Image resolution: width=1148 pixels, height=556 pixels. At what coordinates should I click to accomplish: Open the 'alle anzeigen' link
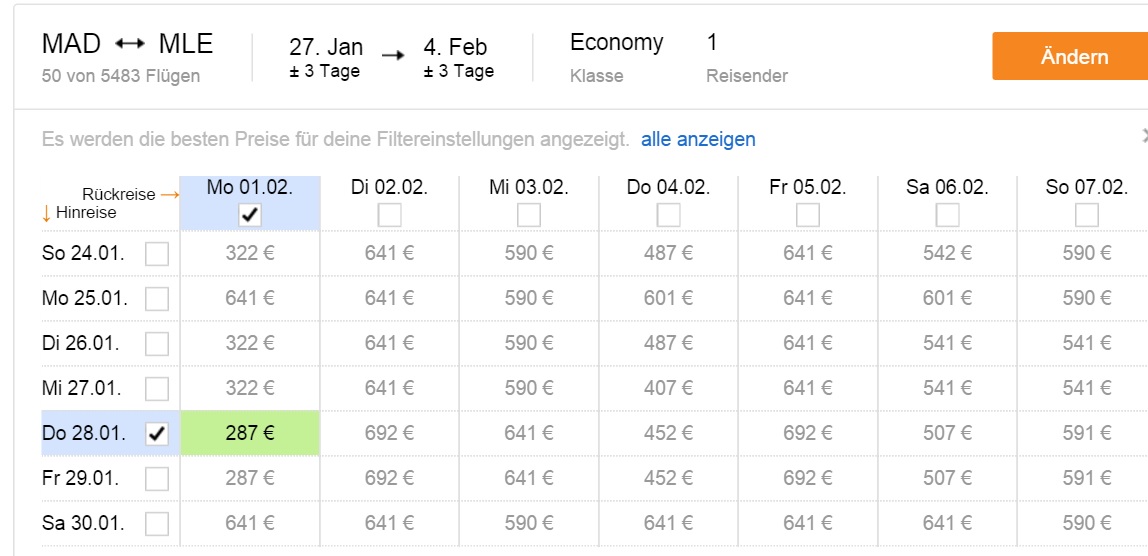pyautogui.click(x=698, y=139)
